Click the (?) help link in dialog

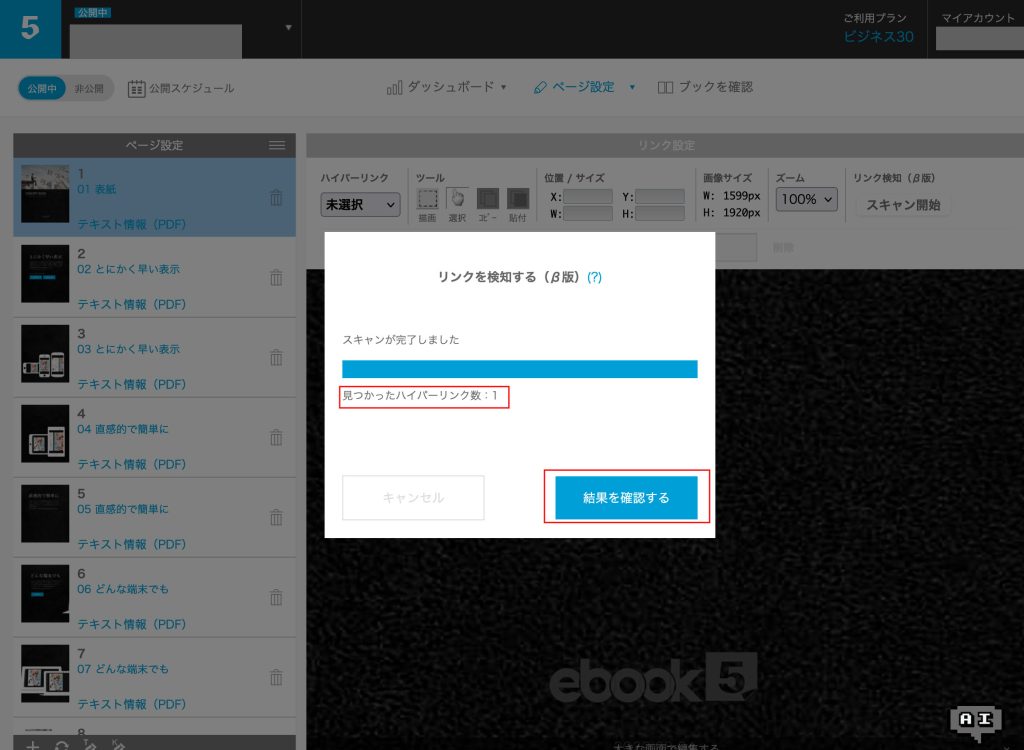click(x=594, y=278)
